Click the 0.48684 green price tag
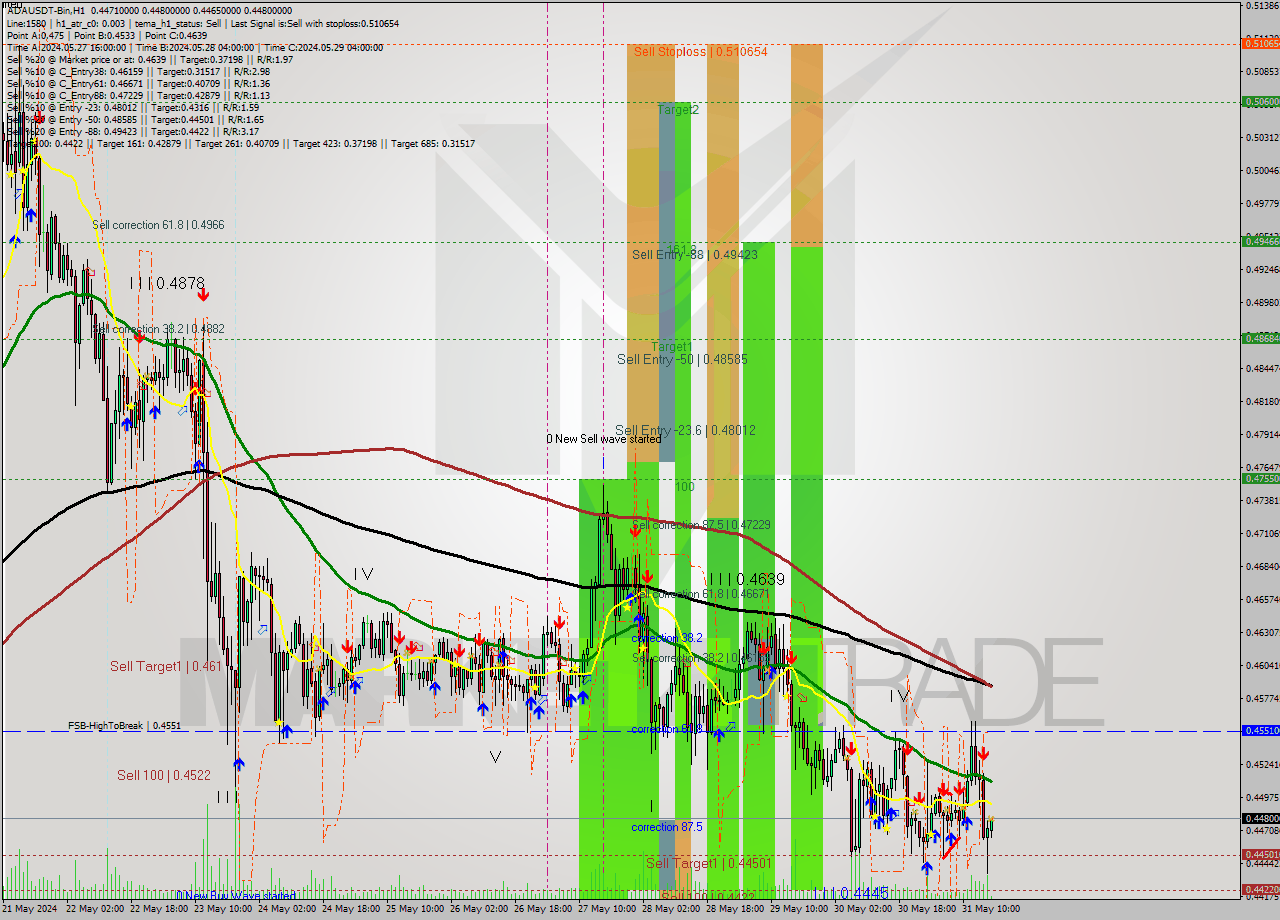 point(1260,338)
